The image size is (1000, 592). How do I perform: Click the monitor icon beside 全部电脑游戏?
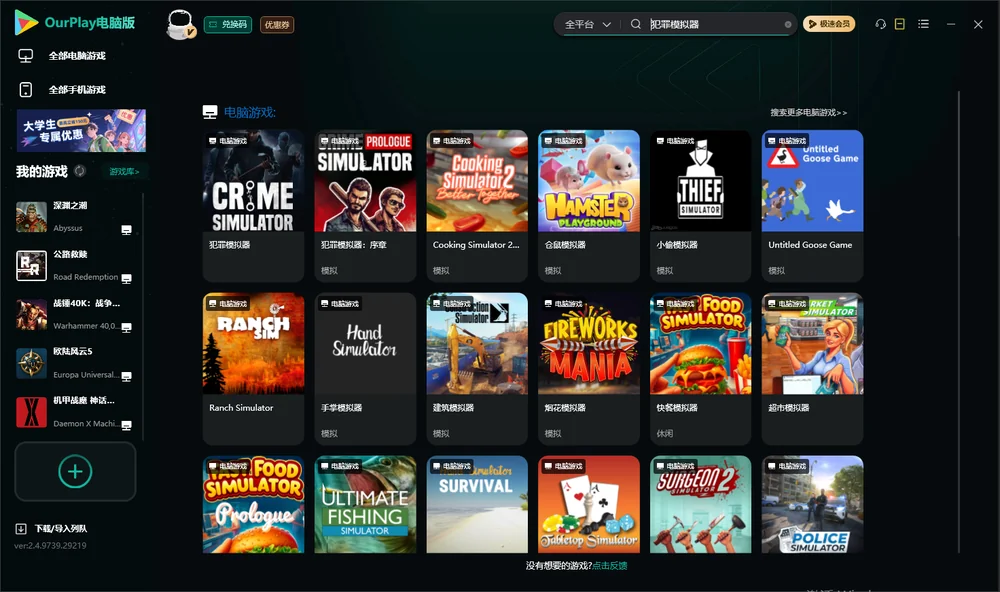click(26, 56)
